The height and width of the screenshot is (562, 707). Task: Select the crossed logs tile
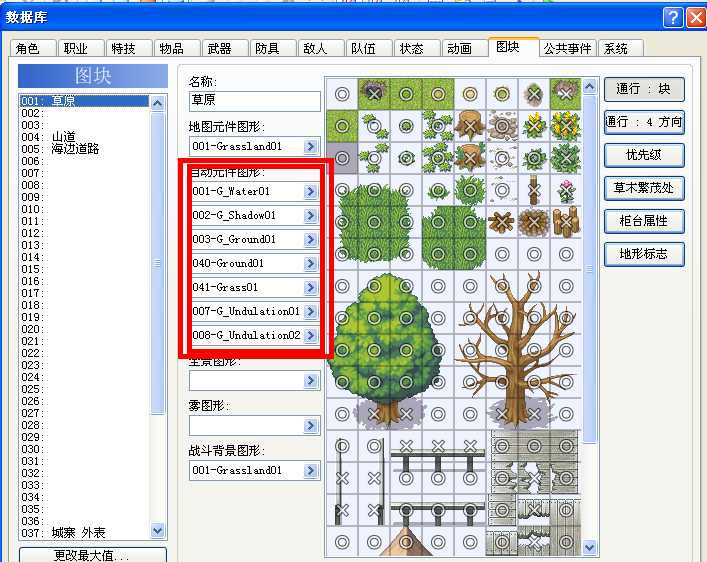pos(502,222)
